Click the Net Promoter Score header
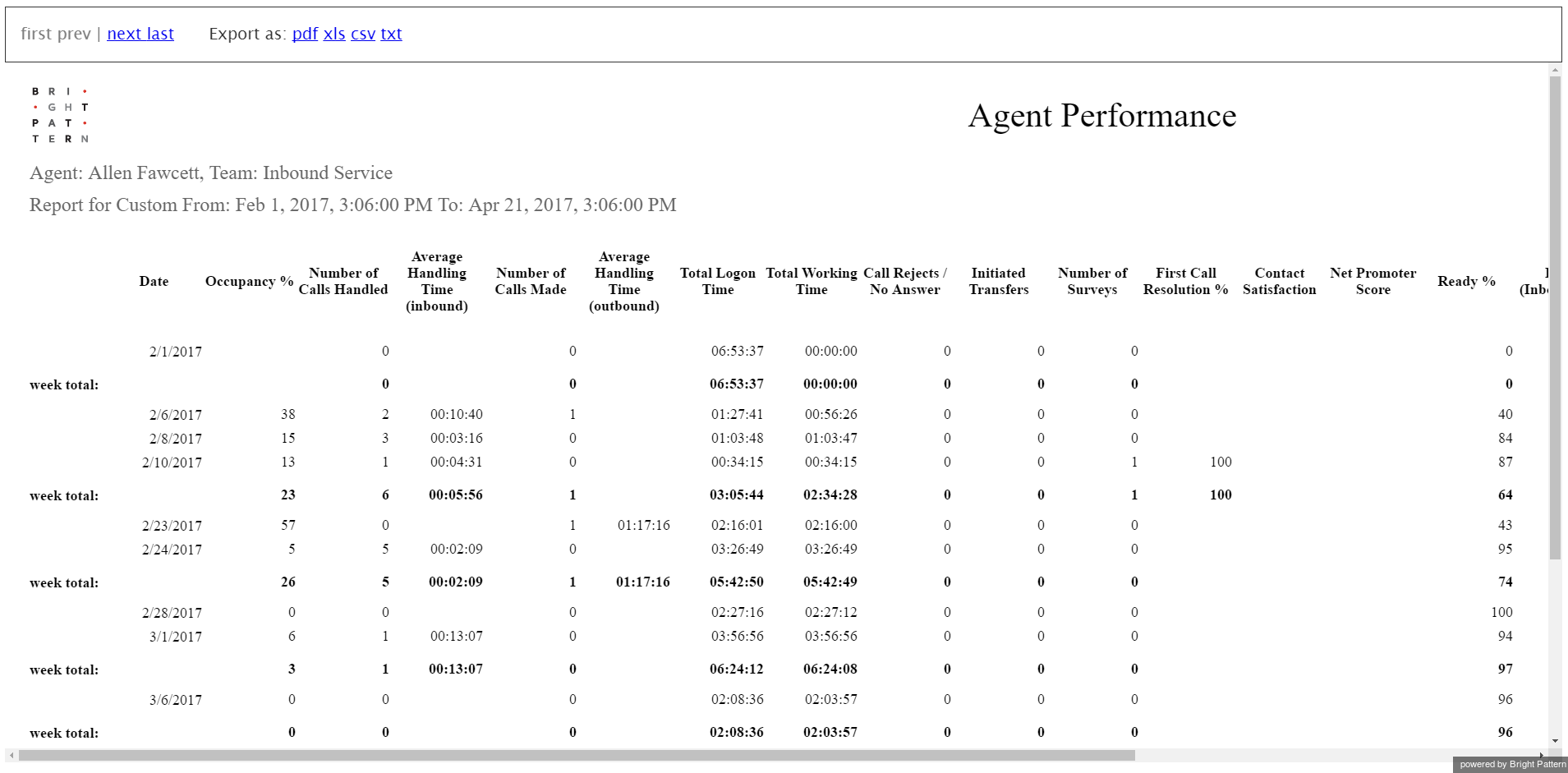The width and height of the screenshot is (1568, 773). [1373, 281]
